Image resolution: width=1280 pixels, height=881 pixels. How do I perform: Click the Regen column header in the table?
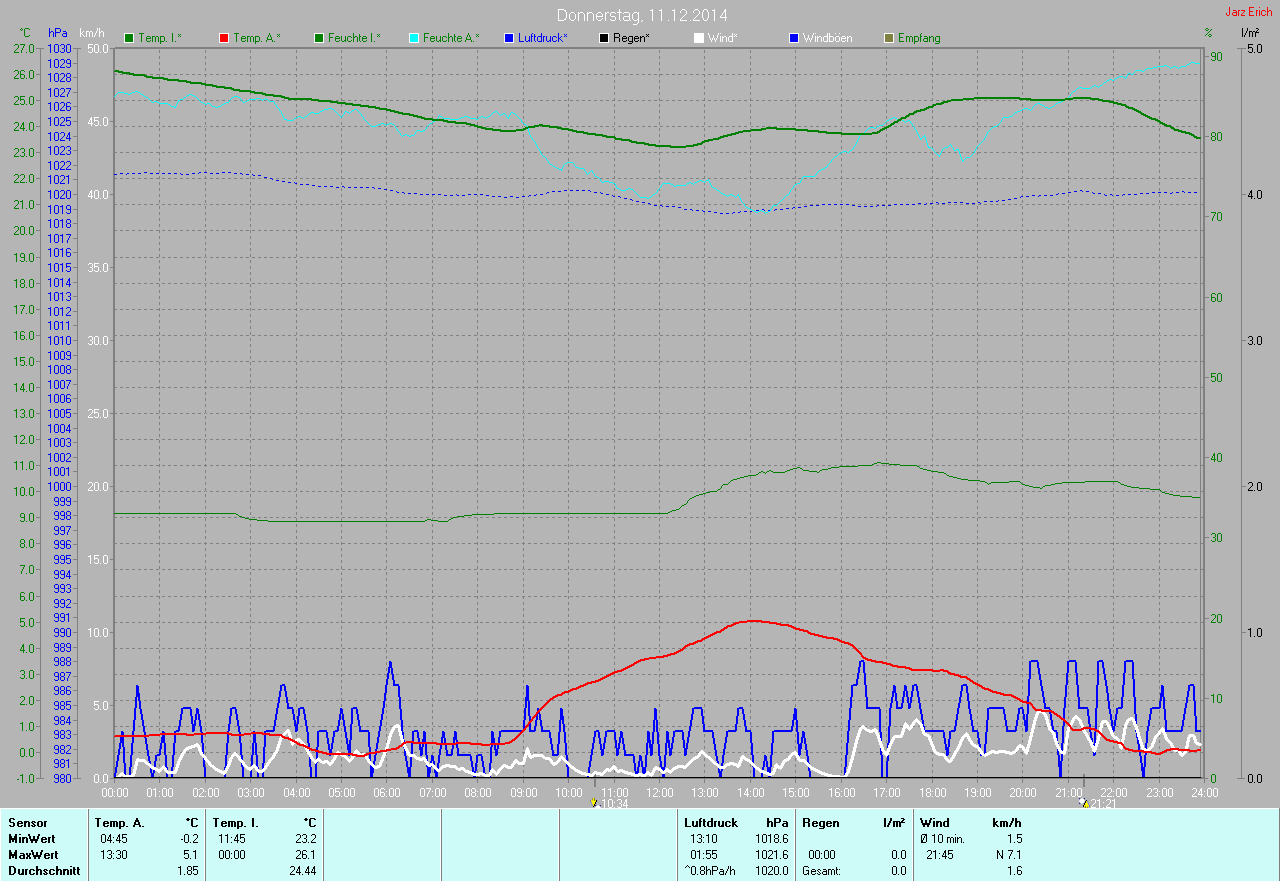point(823,822)
